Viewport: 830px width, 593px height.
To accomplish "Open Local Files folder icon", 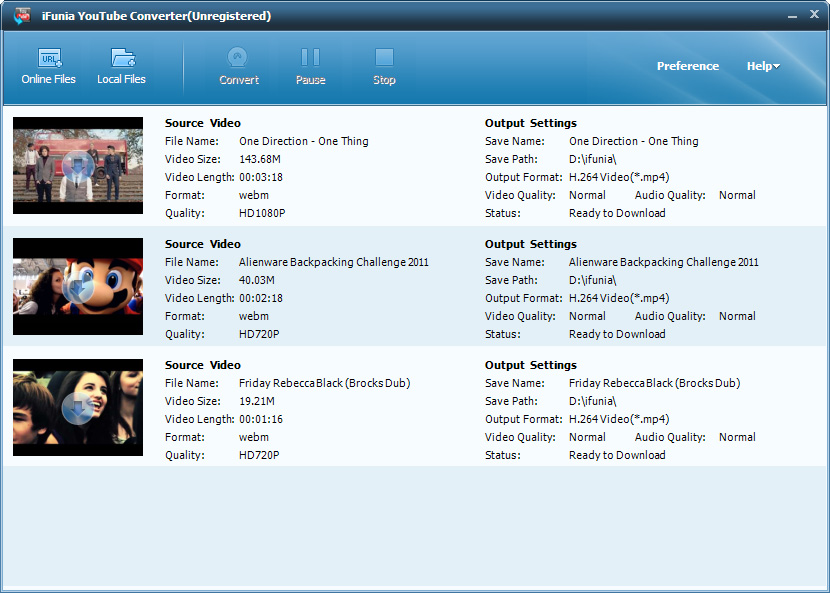I will 123,58.
